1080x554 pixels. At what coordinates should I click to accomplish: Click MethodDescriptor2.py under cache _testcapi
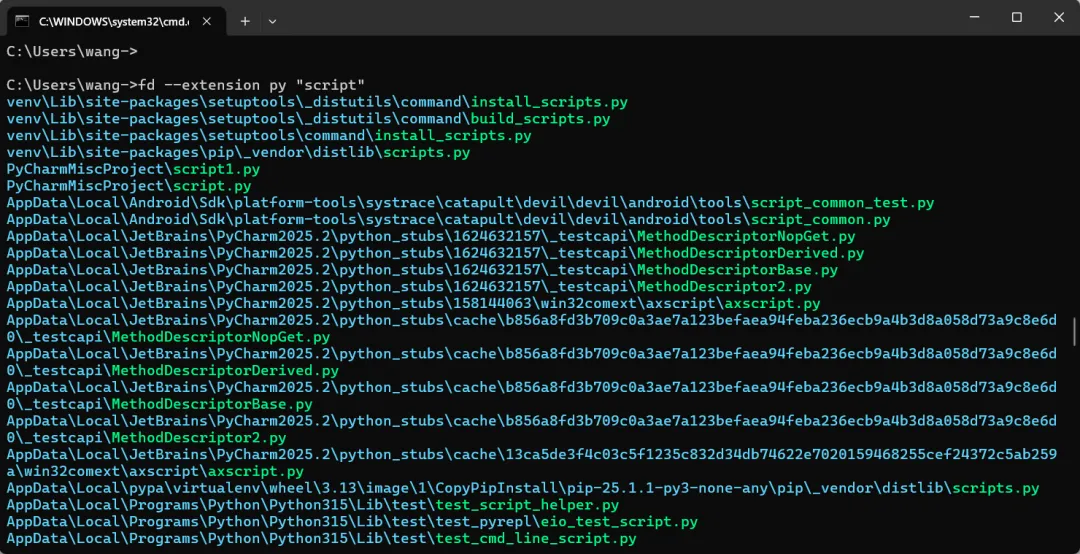[x=199, y=438]
